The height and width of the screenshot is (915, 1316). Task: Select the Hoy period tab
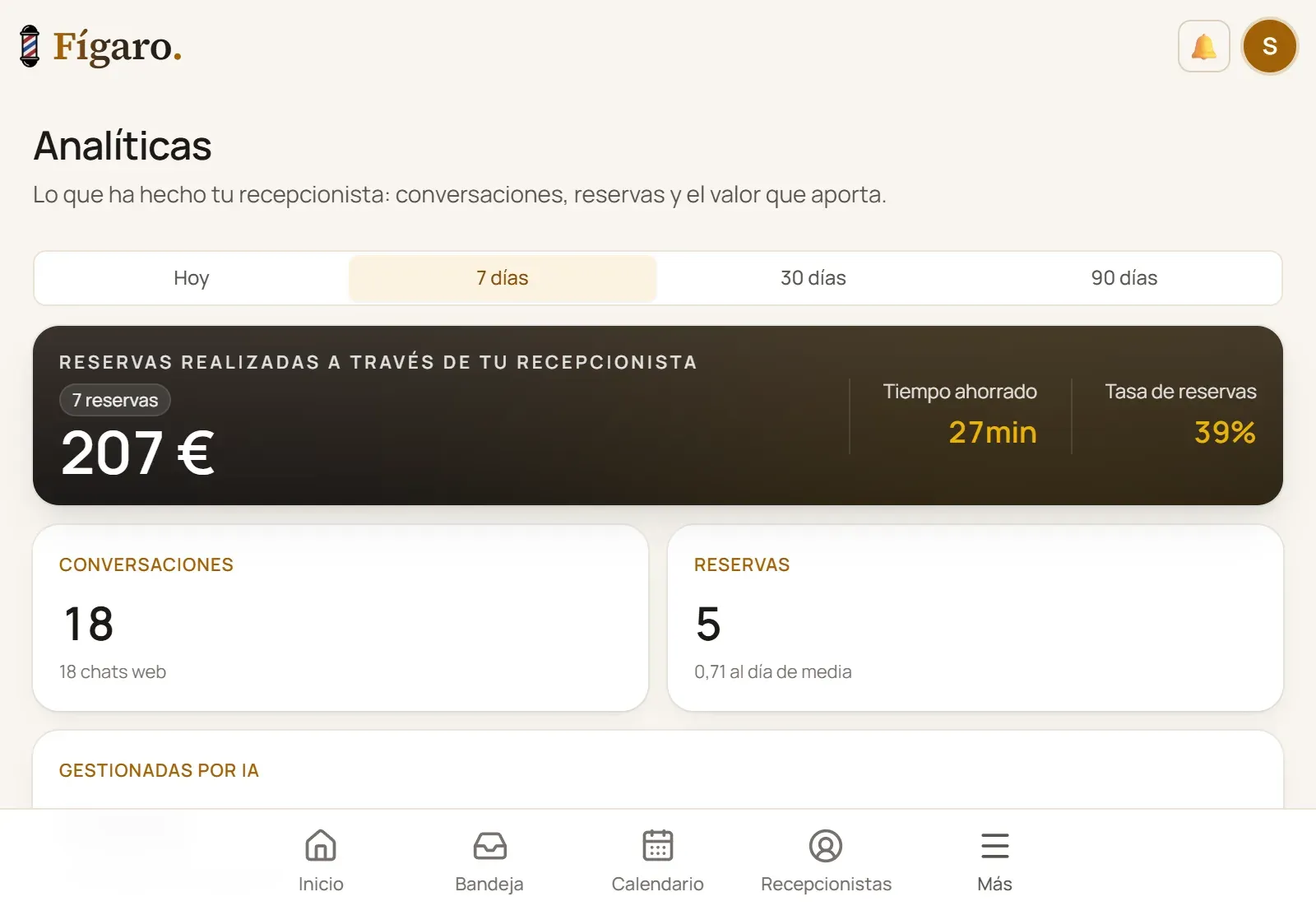[192, 278]
